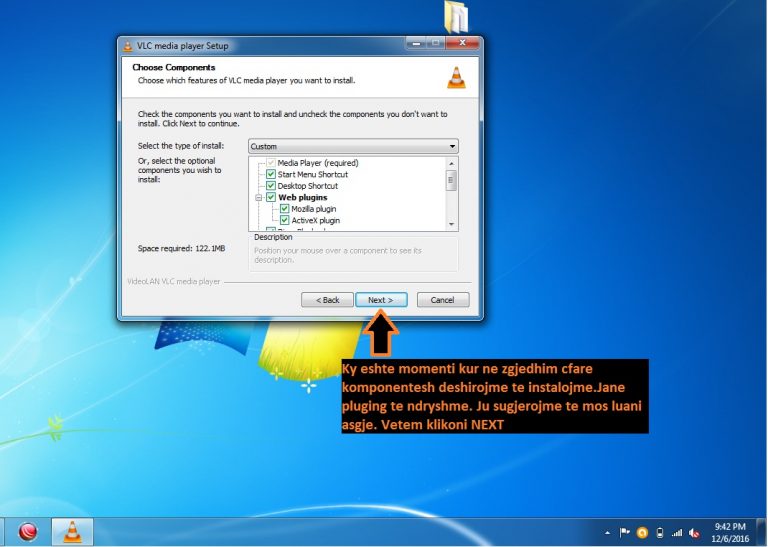This screenshot has width=768, height=547.
Task: Click the Next button in VLC setup
Action: pyautogui.click(x=381, y=300)
